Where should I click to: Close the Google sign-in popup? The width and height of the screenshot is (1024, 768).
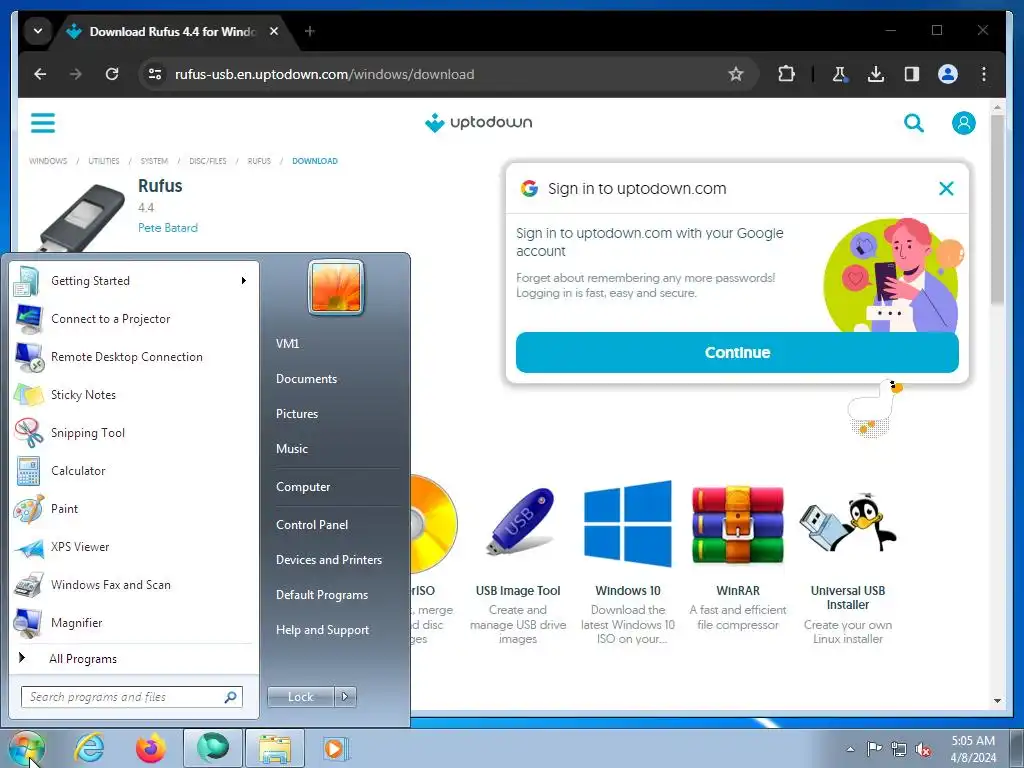[946, 188]
